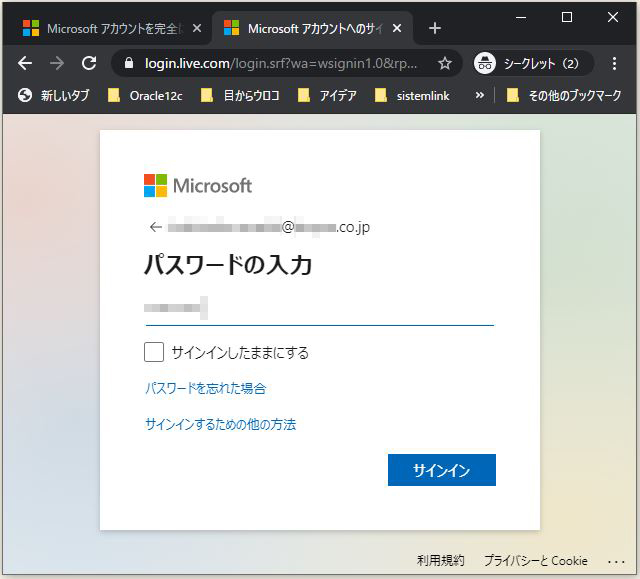Viewport: 640px width, 579px height.
Task: Open the sistemlink bookmark folder
Action: 412,95
